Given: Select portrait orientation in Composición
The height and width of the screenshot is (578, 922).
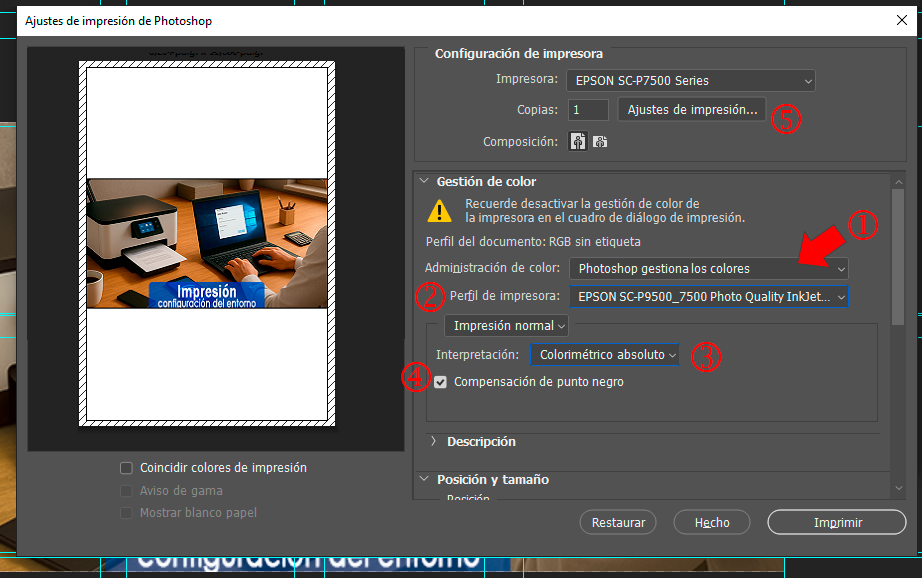Looking at the screenshot, I should click(x=577, y=142).
